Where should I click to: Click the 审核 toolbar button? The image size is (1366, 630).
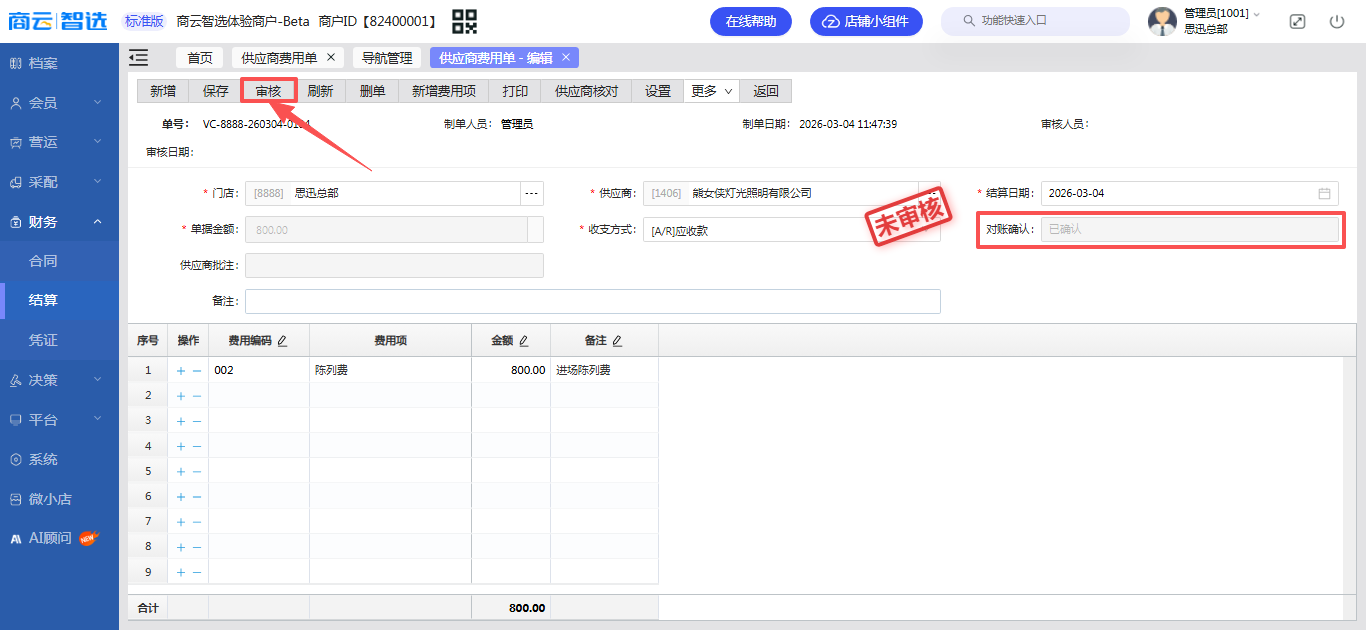268,91
